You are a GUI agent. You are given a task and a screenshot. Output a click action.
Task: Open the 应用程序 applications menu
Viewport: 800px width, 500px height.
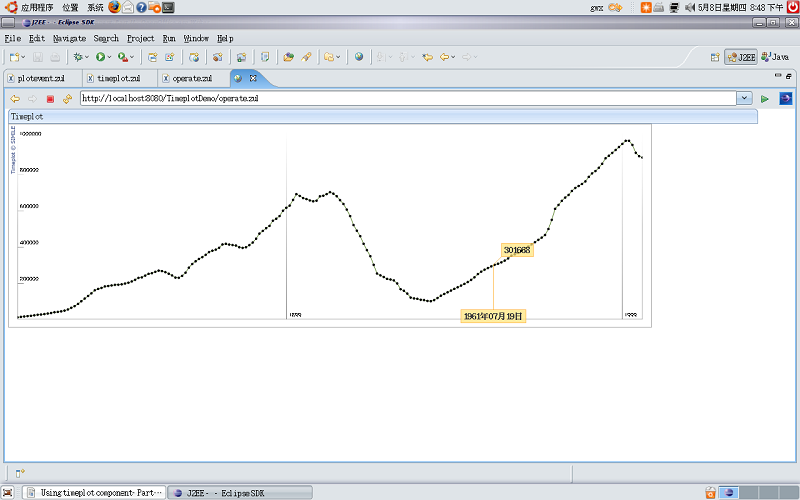37,7
